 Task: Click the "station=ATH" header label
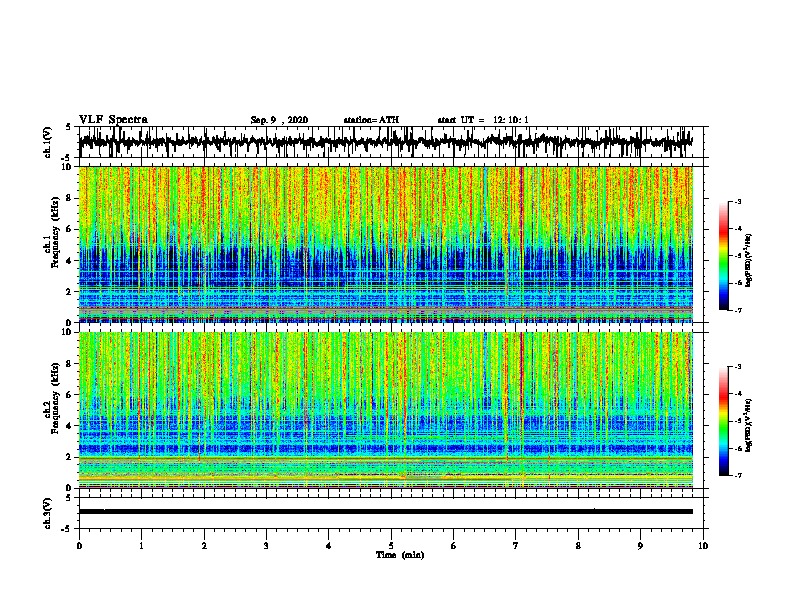(x=371, y=120)
